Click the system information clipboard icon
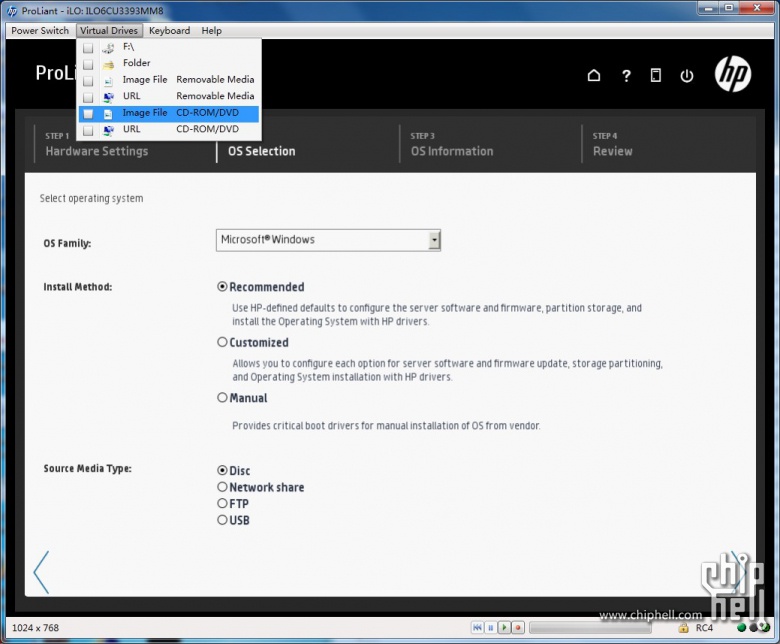This screenshot has width=780, height=644. 656,76
